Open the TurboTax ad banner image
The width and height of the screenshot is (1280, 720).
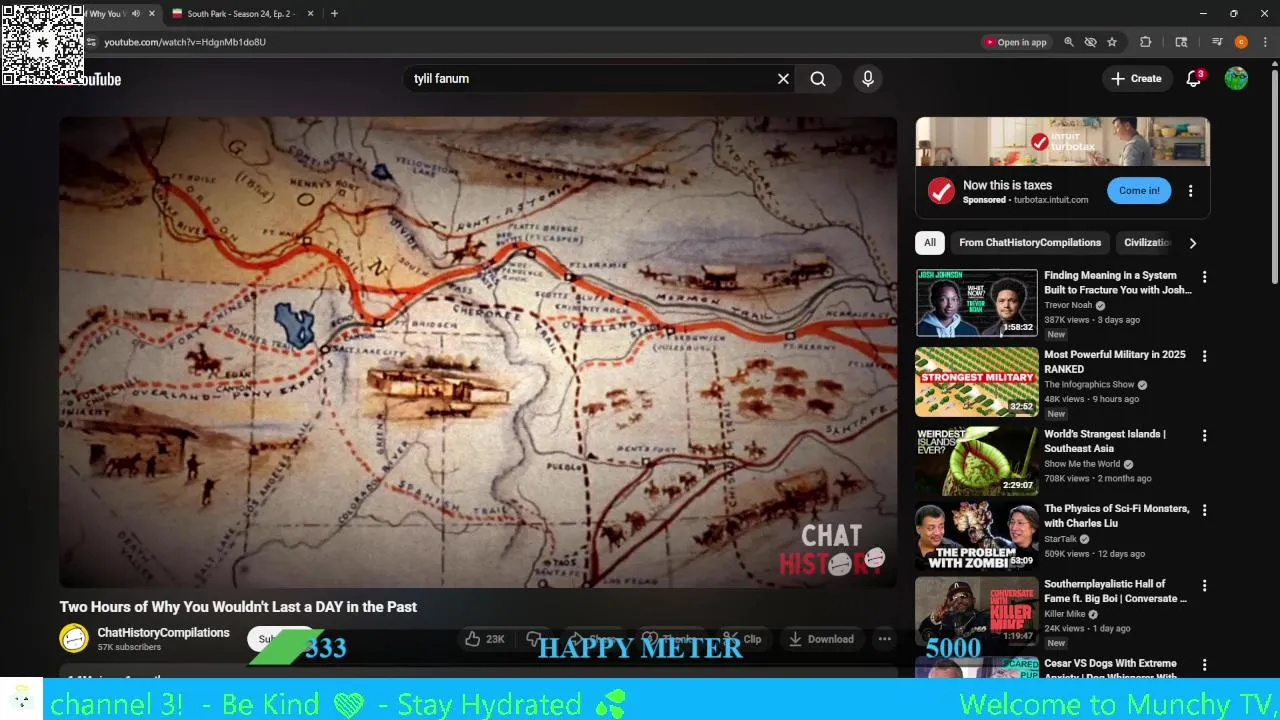[1062, 141]
